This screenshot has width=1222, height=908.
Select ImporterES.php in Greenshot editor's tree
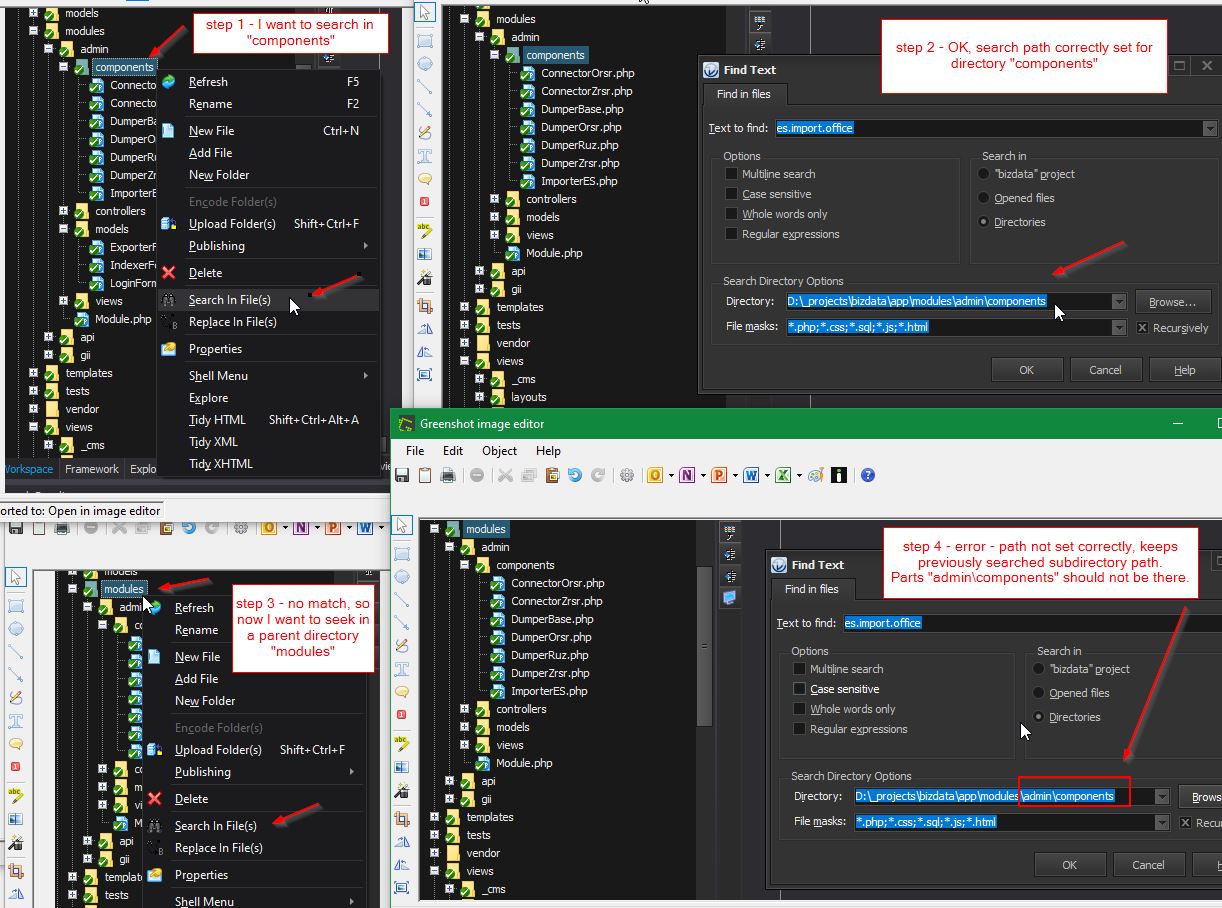coord(549,691)
